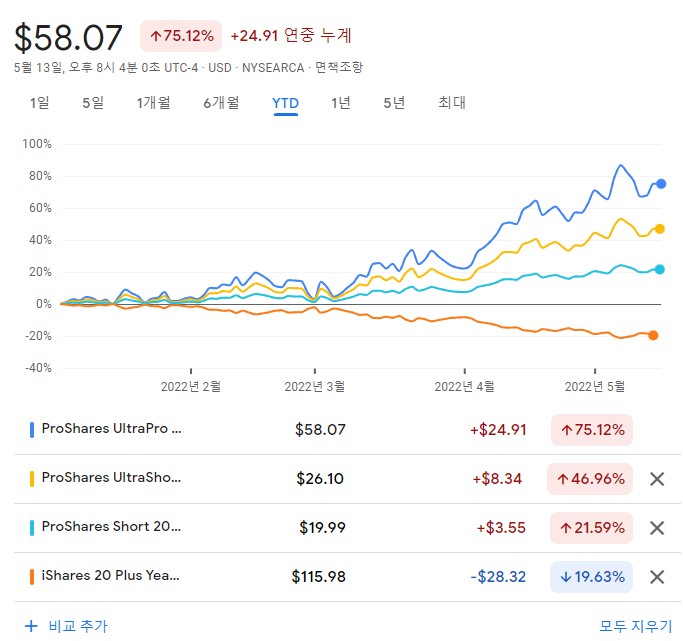Click the 비교 추가 link
This screenshot has width=683, height=641.
point(78,626)
